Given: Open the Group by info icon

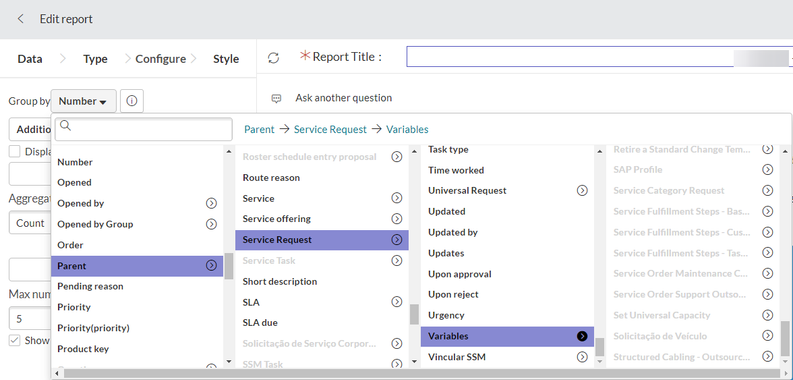Looking at the screenshot, I should pos(131,101).
